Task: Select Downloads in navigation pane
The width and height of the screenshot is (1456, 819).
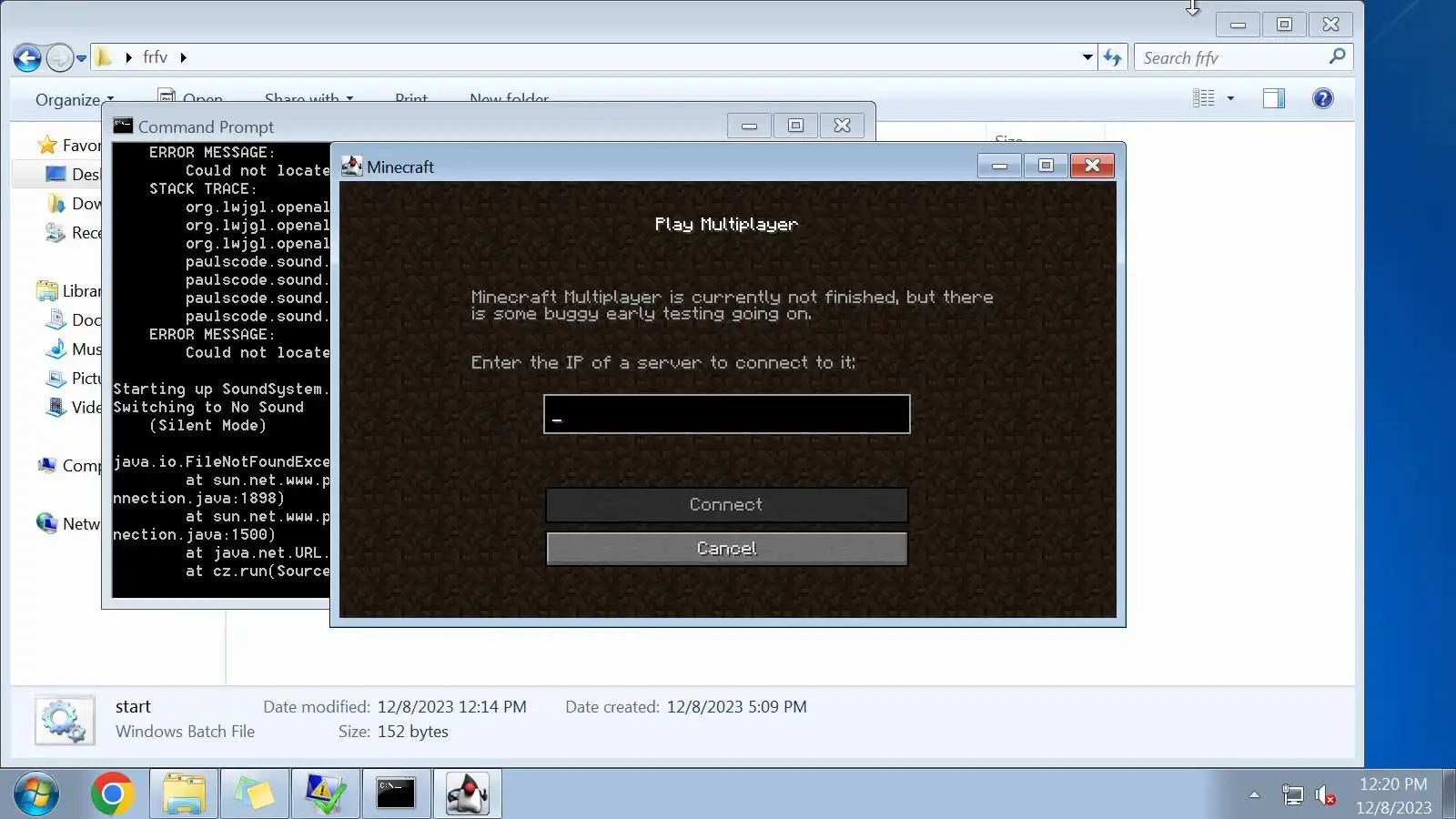Action: click(74, 203)
